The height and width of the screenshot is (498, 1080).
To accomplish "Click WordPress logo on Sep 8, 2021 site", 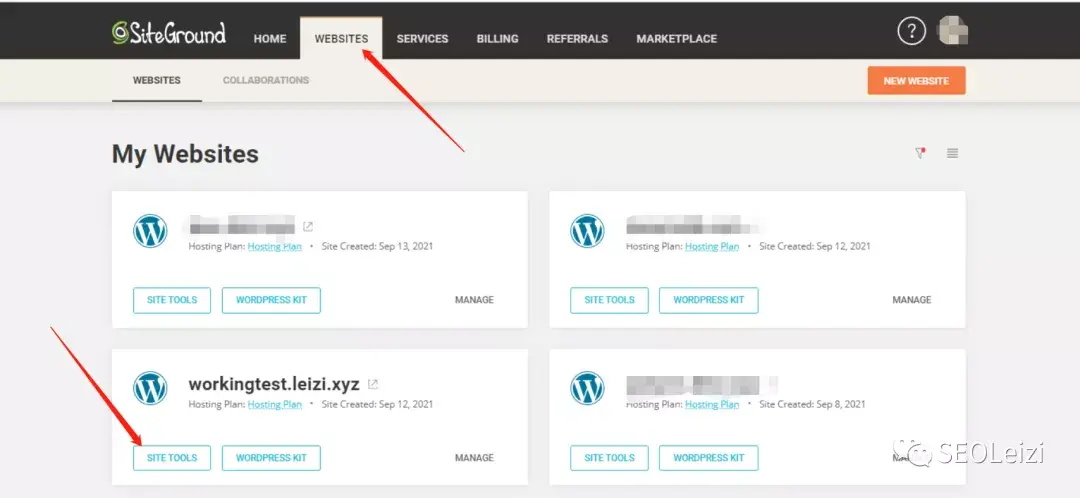I will (x=588, y=388).
